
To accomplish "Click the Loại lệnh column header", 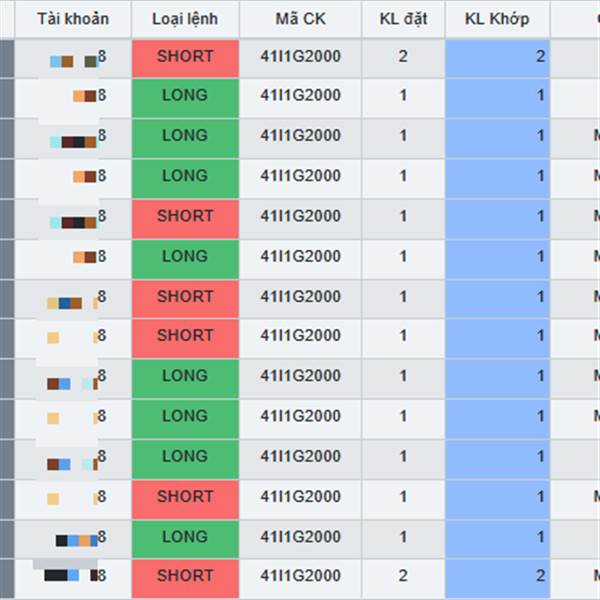I will [185, 19].
